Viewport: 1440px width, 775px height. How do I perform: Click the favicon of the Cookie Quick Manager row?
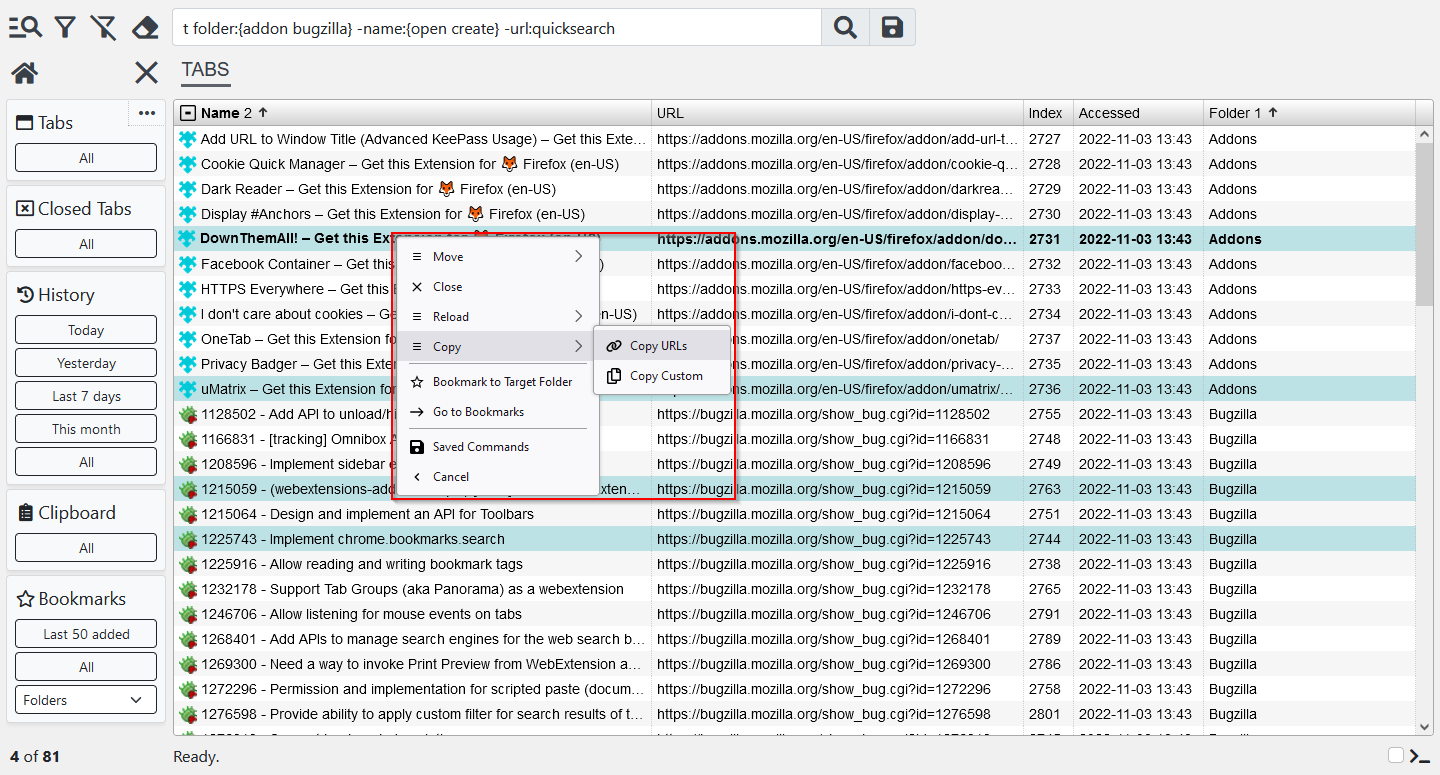pos(187,164)
